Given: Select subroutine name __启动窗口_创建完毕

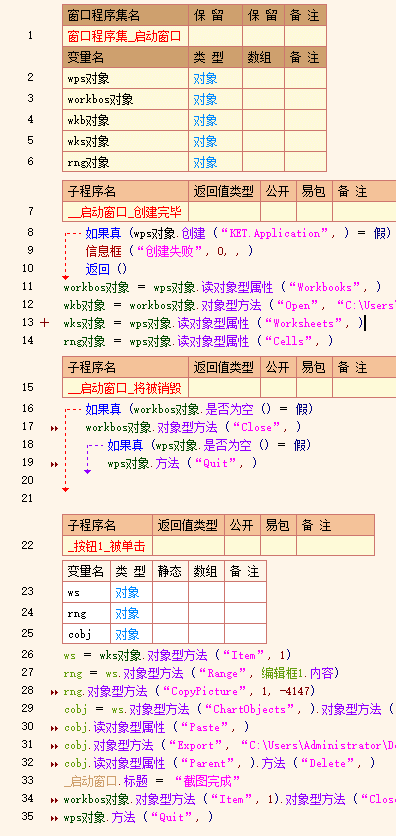Looking at the screenshot, I should (x=125, y=212).
